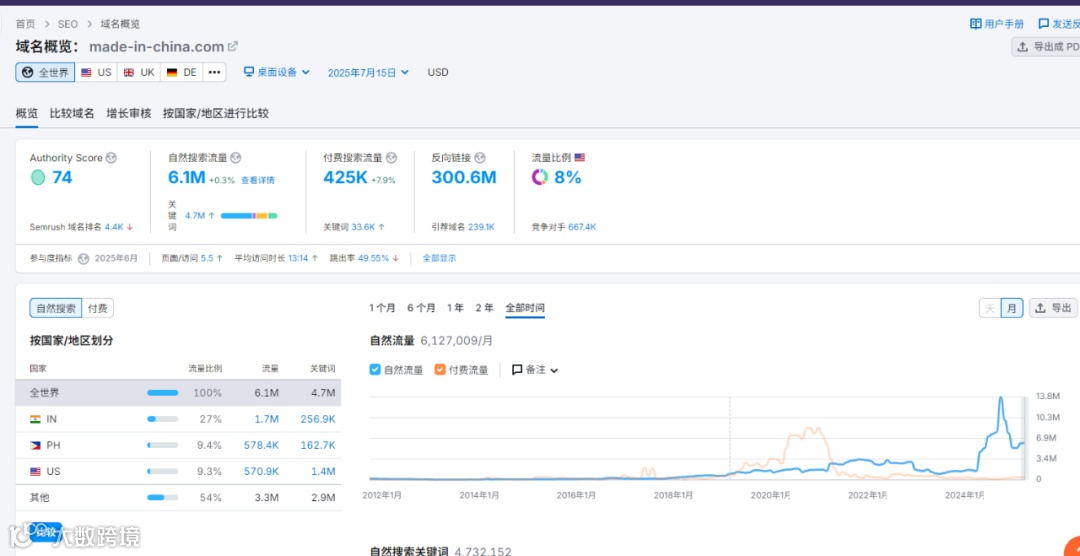Click US flag icon beside 流量比例

(579, 158)
